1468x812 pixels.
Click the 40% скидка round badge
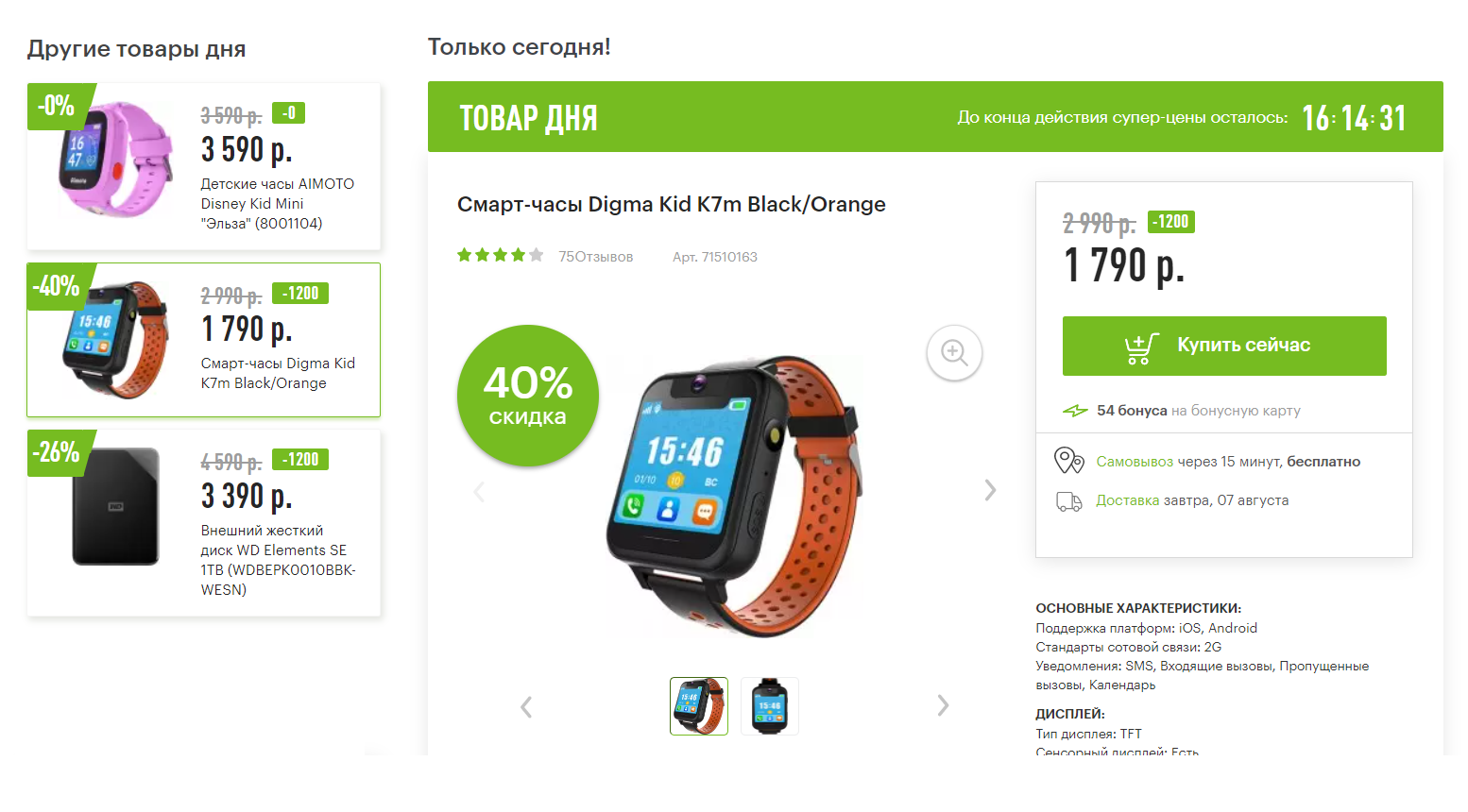point(528,396)
